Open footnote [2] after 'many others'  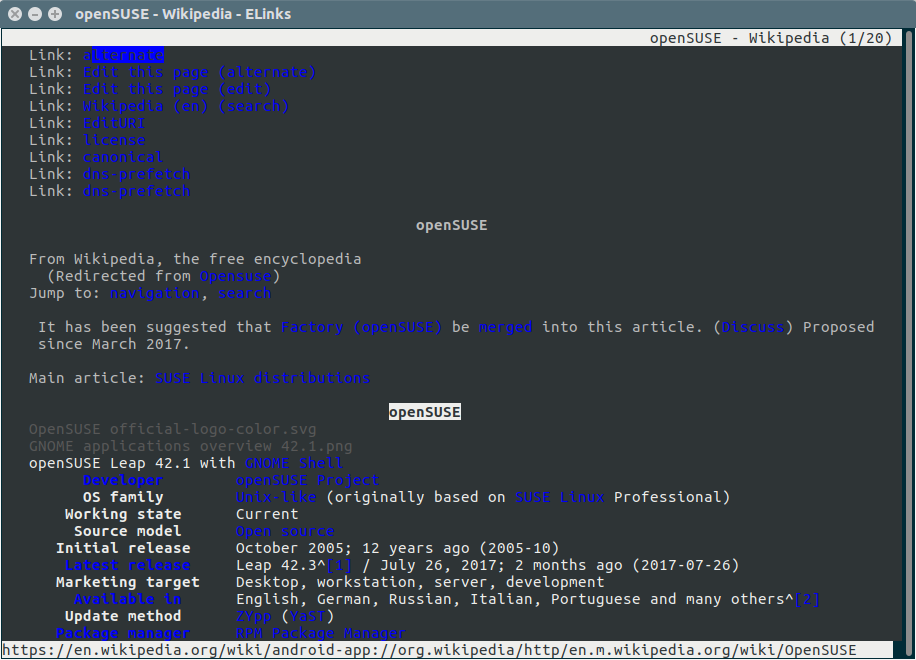[x=807, y=599]
